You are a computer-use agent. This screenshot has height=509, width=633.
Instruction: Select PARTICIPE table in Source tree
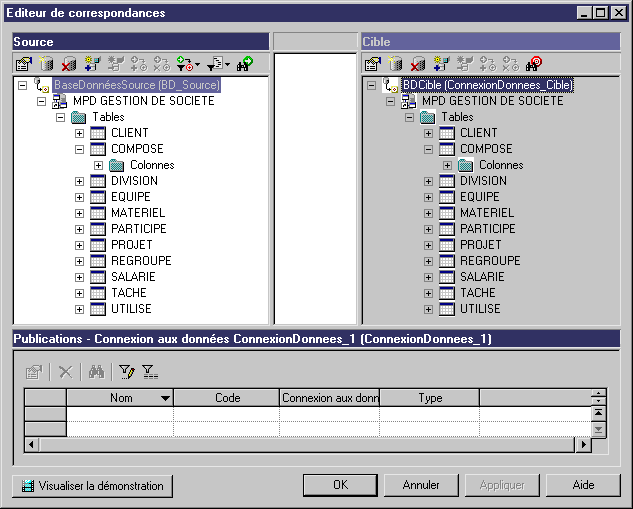click(x=138, y=229)
